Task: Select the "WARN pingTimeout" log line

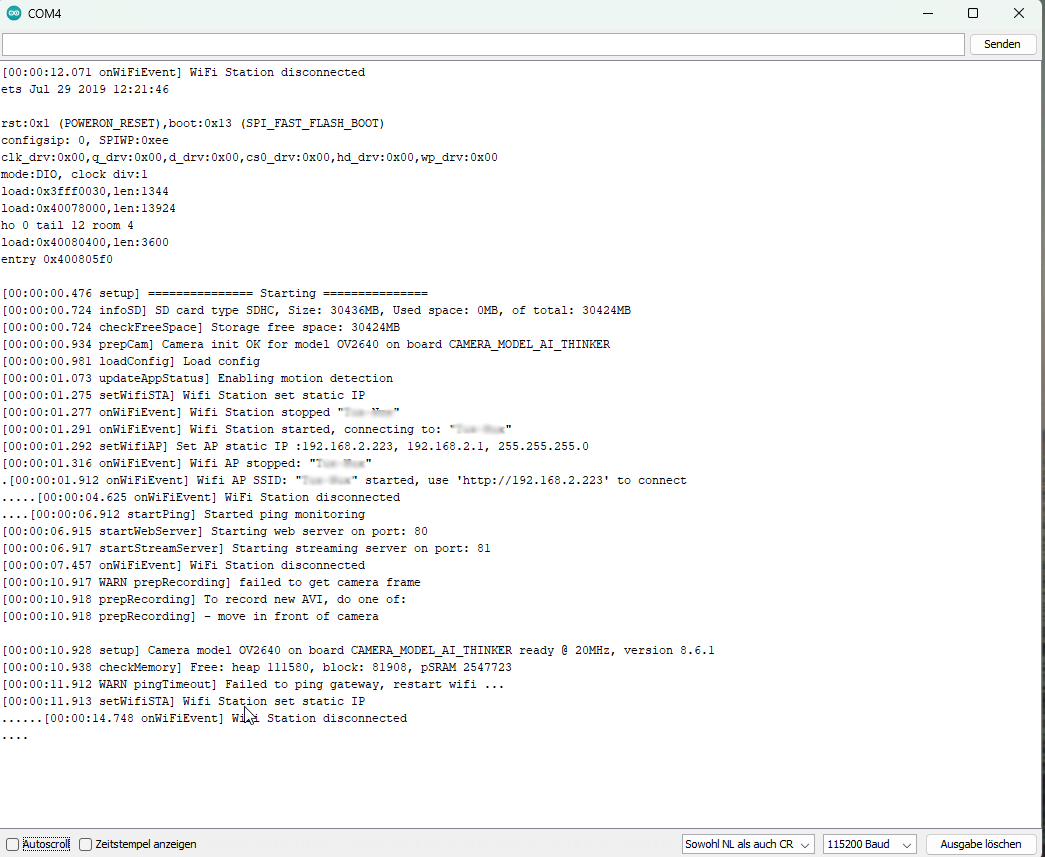Action: [250, 684]
